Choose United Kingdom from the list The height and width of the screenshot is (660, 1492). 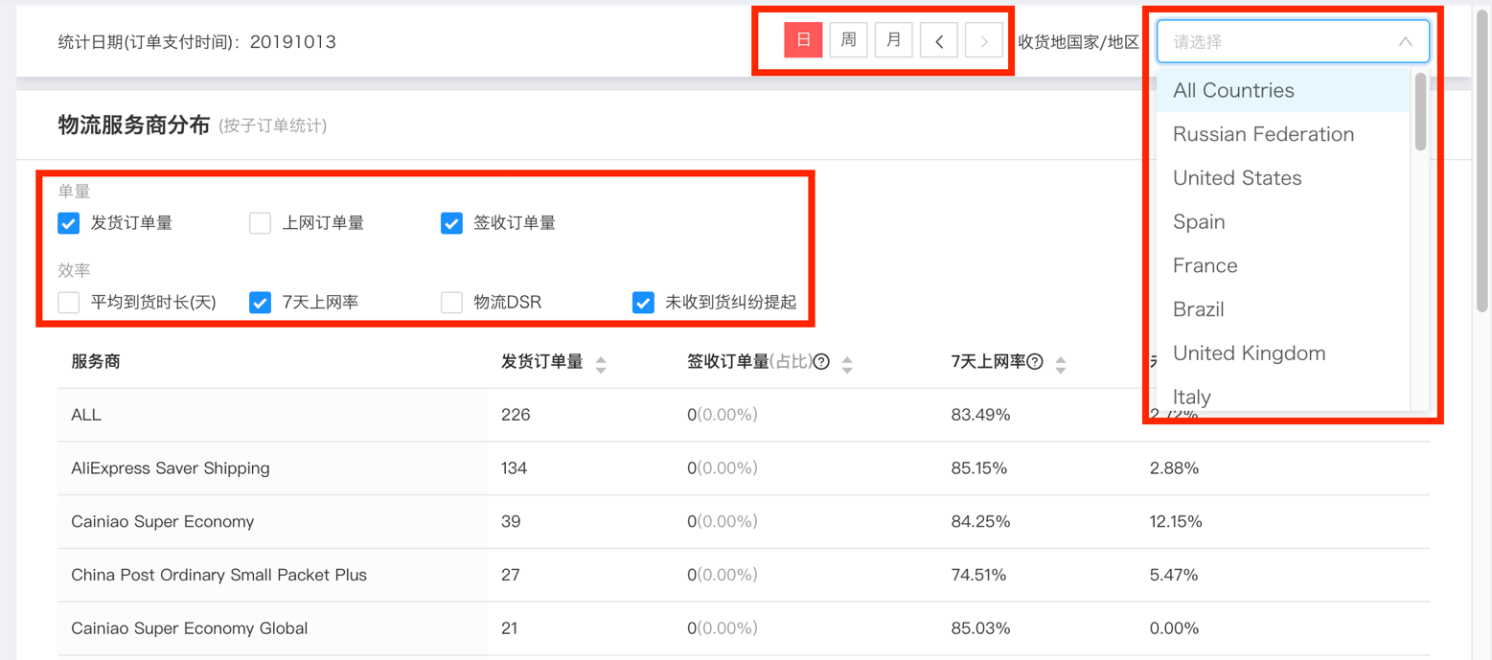1284,354
